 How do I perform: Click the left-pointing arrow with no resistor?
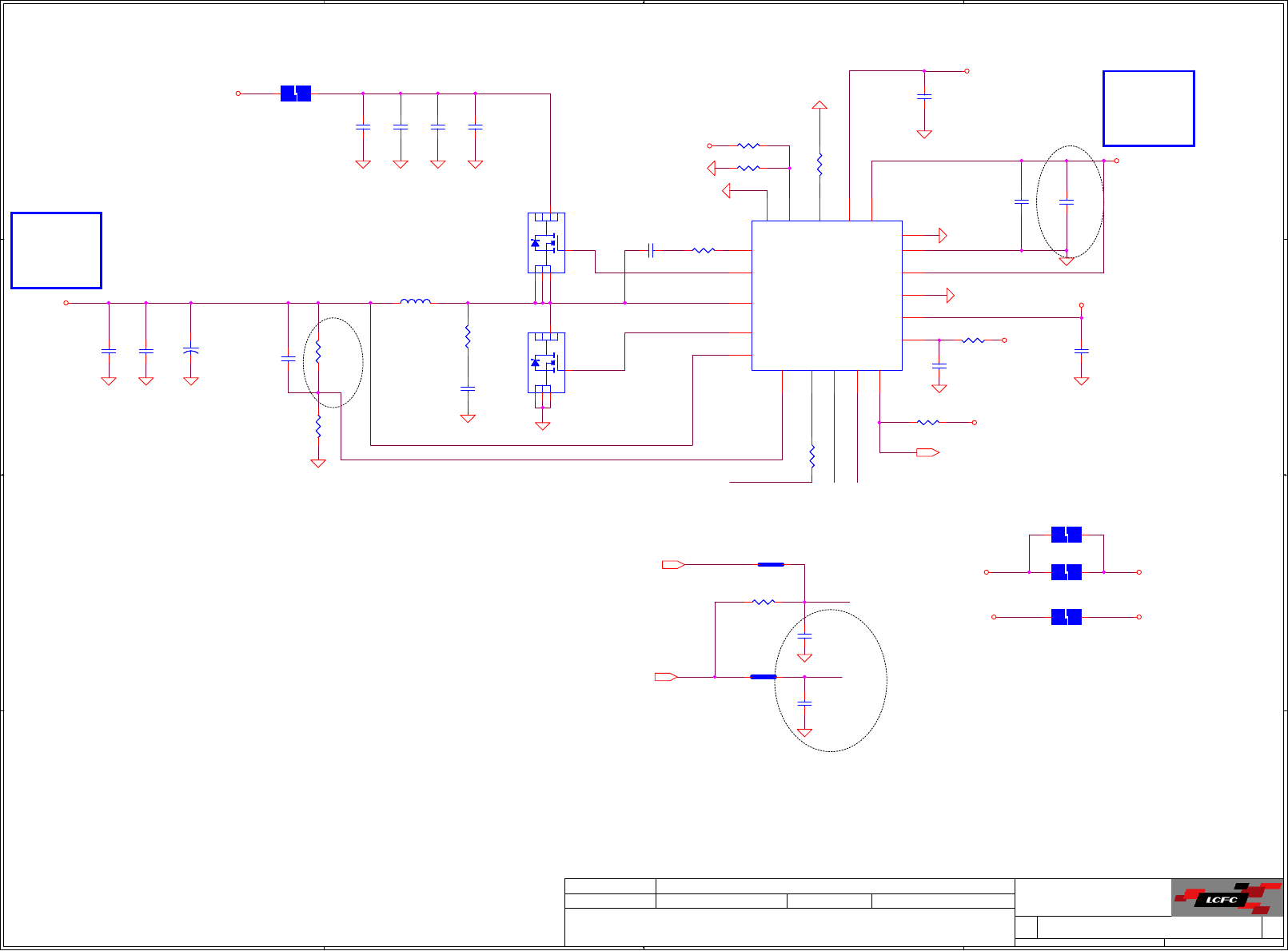pyautogui.click(x=726, y=191)
